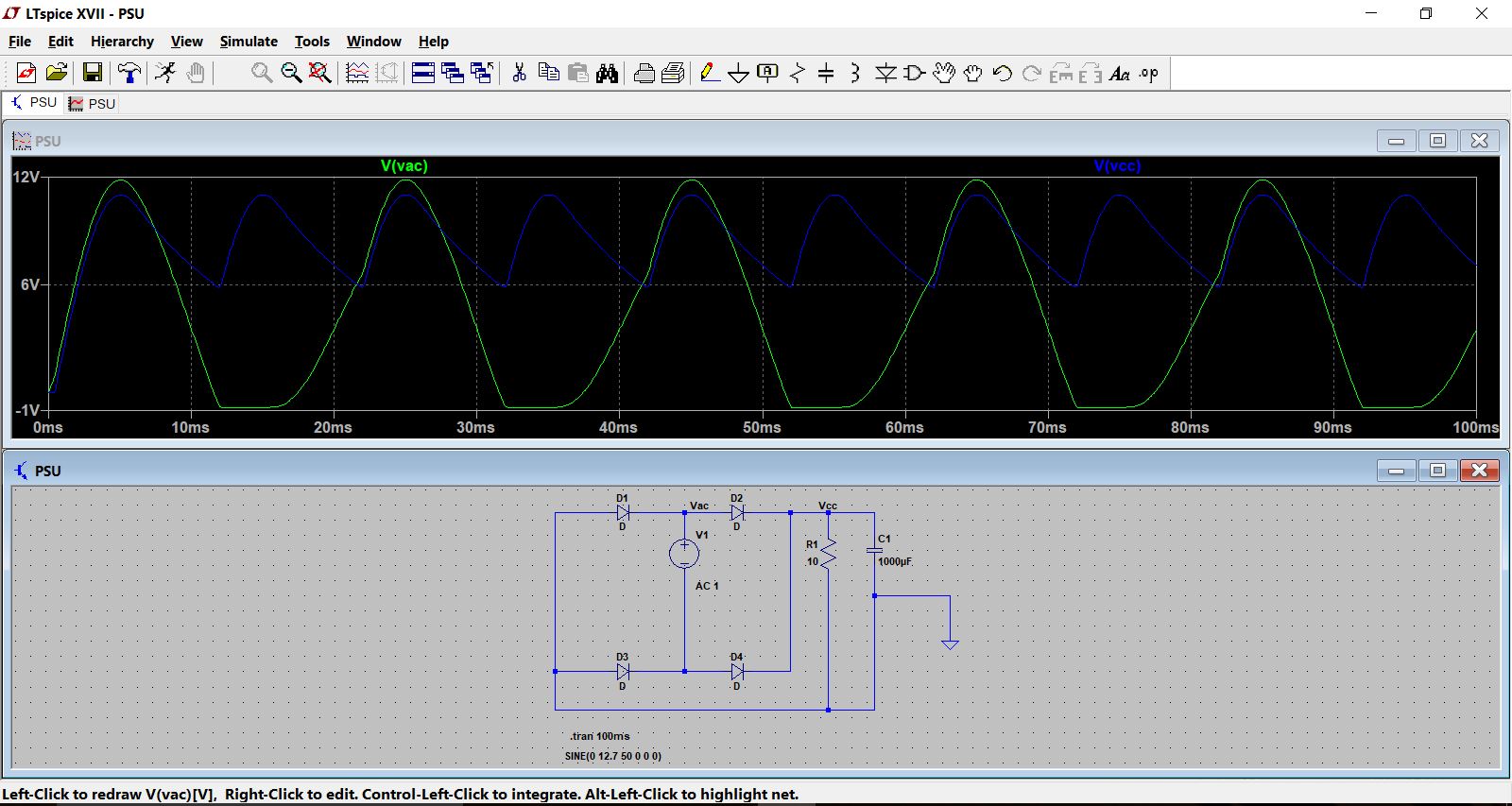Close all windows toolbar icon
The height and width of the screenshot is (806, 1512).
[482, 73]
